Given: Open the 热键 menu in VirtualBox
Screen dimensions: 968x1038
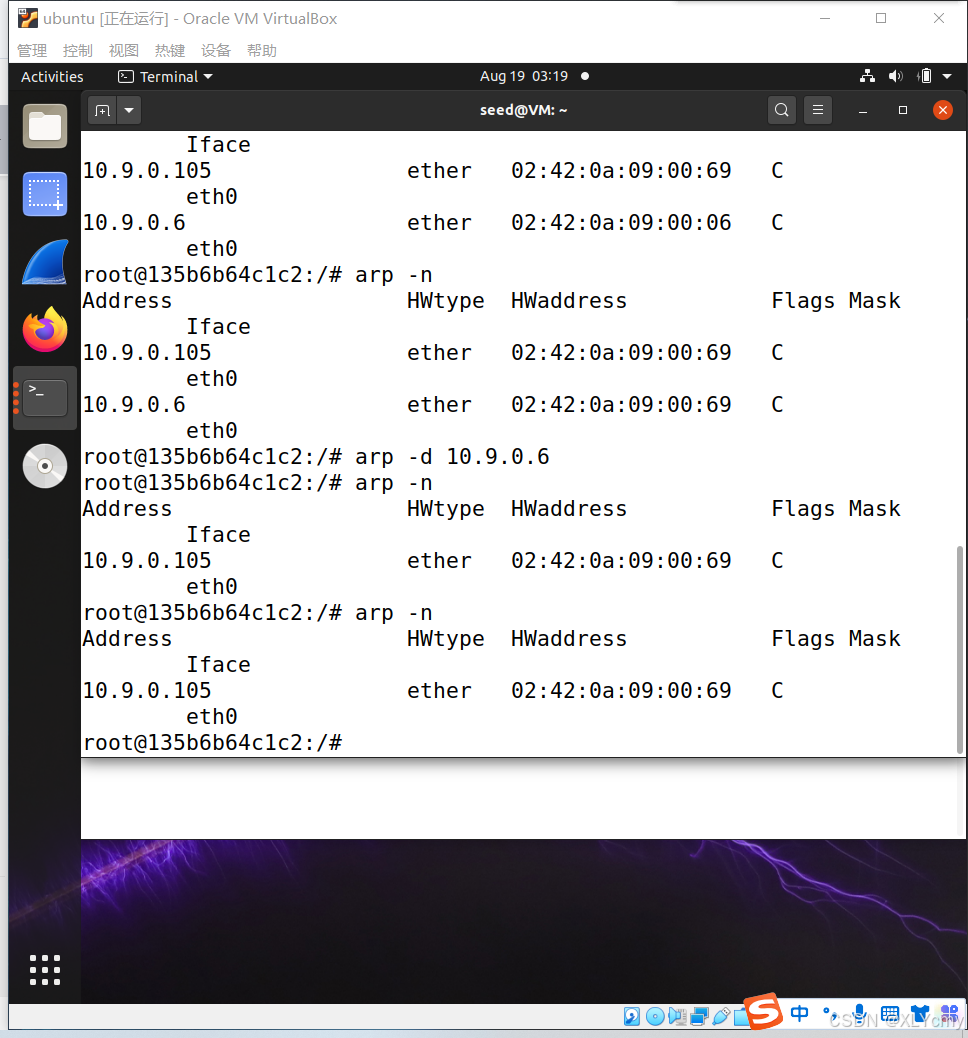Looking at the screenshot, I should pyautogui.click(x=169, y=50).
